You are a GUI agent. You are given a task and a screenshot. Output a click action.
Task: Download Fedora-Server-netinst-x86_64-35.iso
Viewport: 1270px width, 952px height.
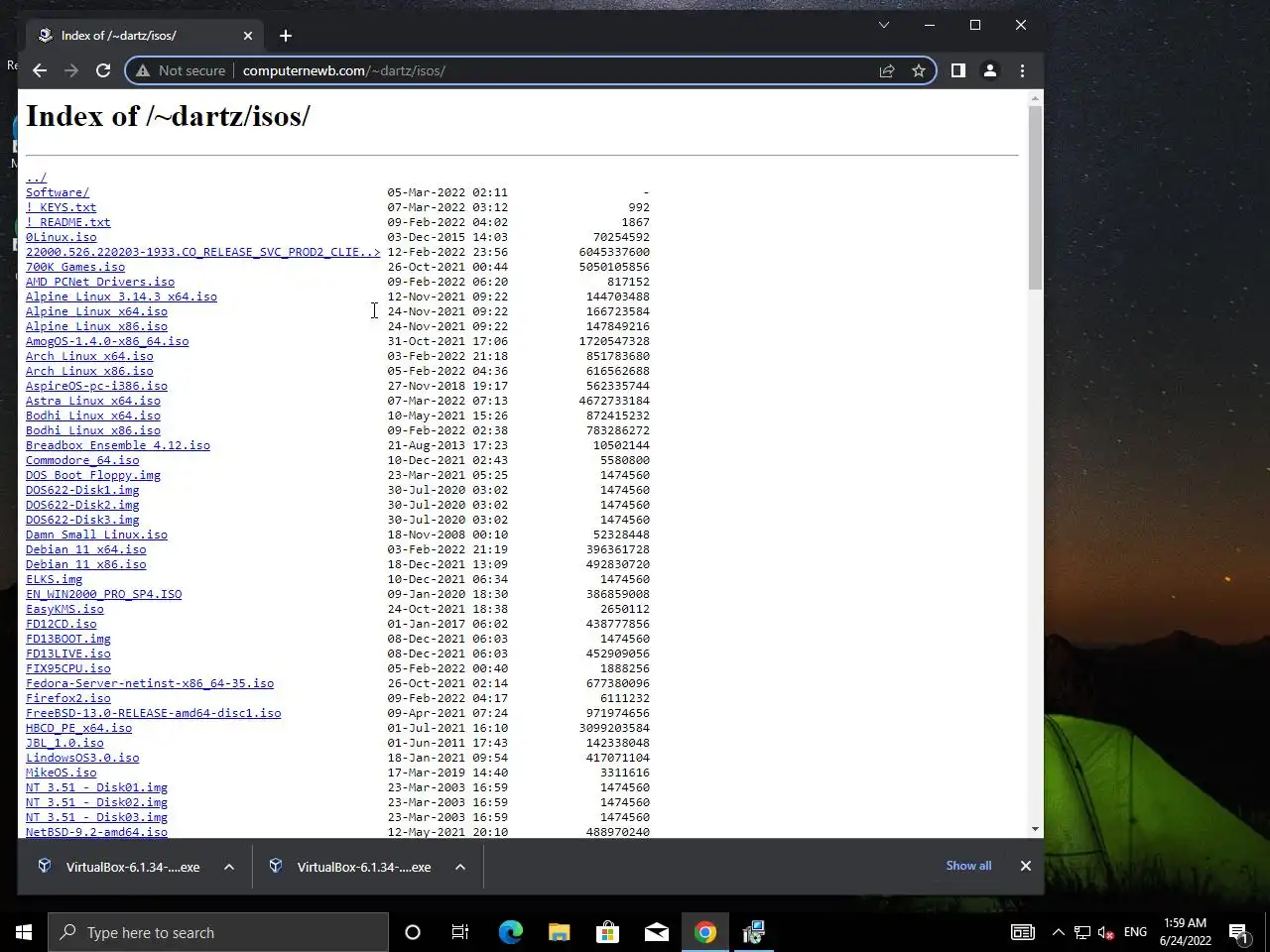point(150,683)
